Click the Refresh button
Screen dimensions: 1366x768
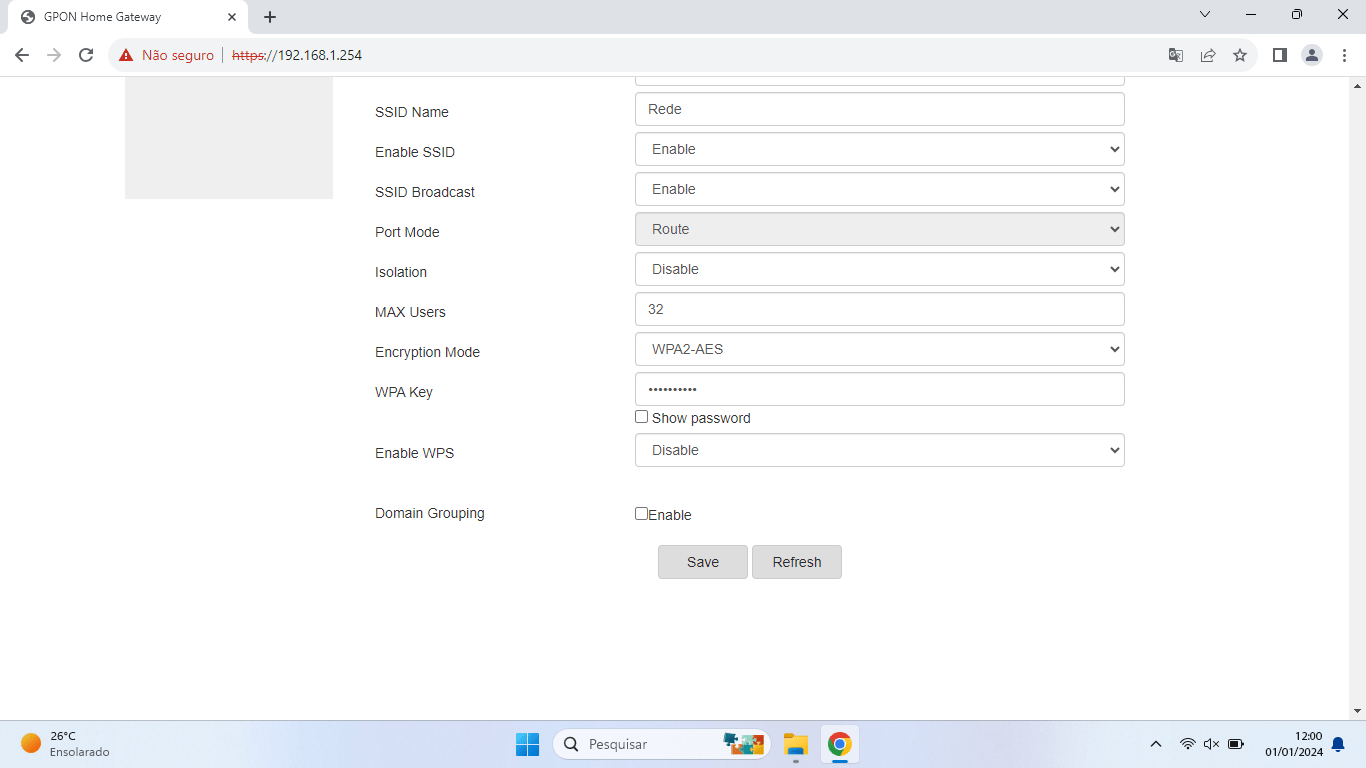click(x=797, y=562)
